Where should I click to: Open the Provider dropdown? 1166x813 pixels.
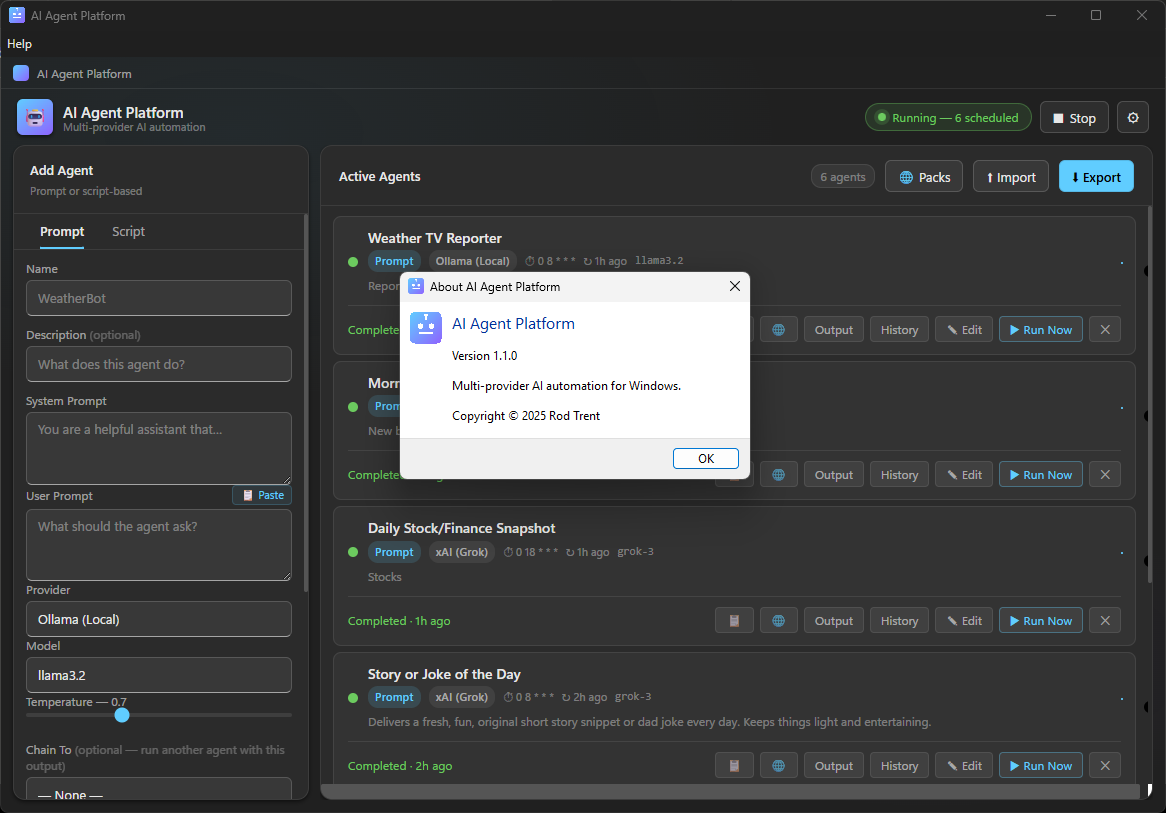pyautogui.click(x=158, y=619)
